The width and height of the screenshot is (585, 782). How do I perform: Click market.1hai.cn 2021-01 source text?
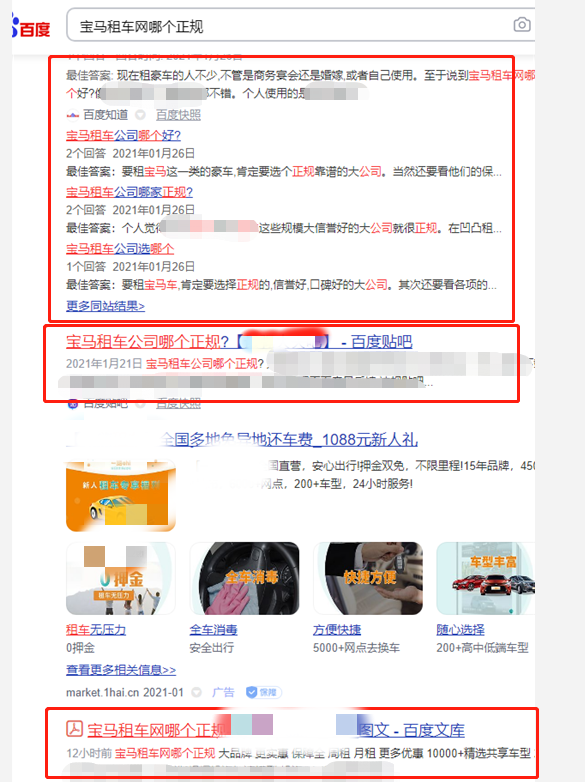click(125, 692)
